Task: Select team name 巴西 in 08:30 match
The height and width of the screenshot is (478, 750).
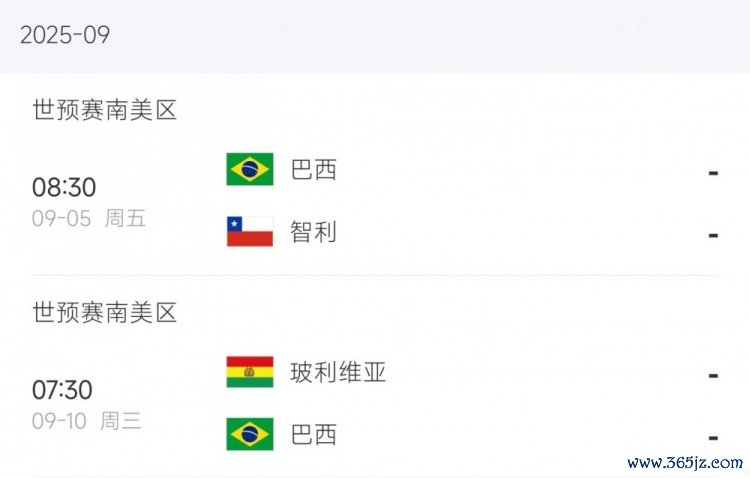Action: 314,169
